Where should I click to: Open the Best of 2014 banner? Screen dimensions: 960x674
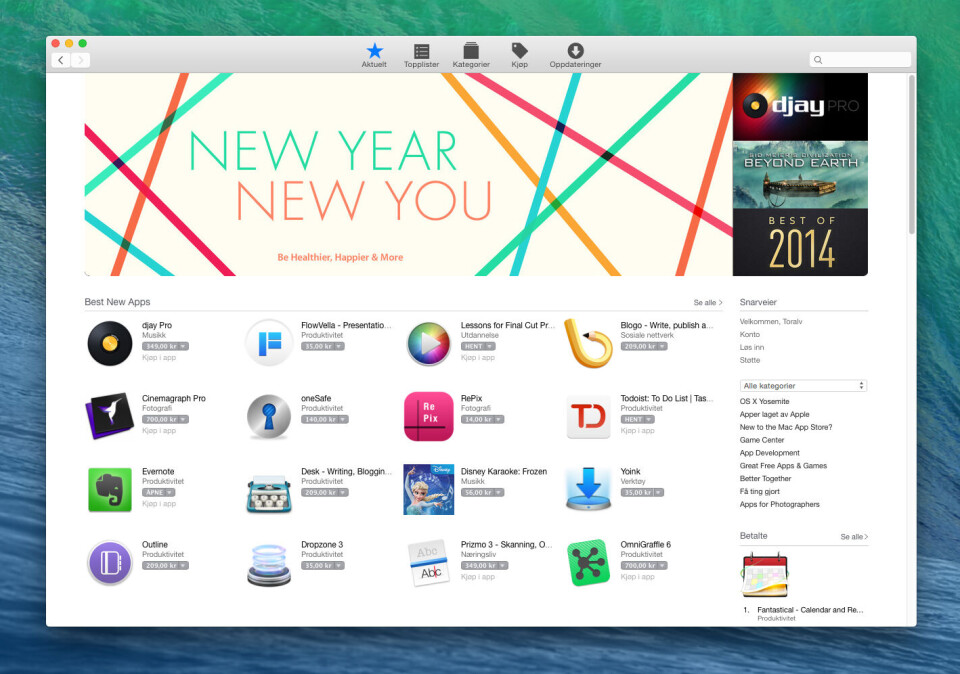(800, 242)
